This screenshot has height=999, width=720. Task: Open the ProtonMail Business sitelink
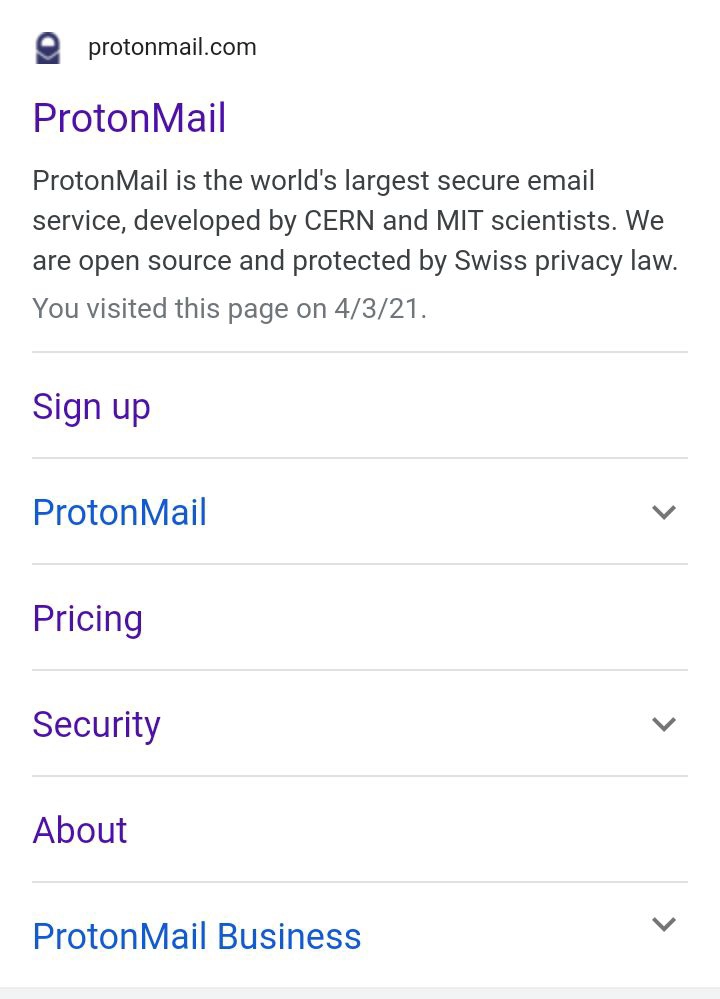coord(197,937)
